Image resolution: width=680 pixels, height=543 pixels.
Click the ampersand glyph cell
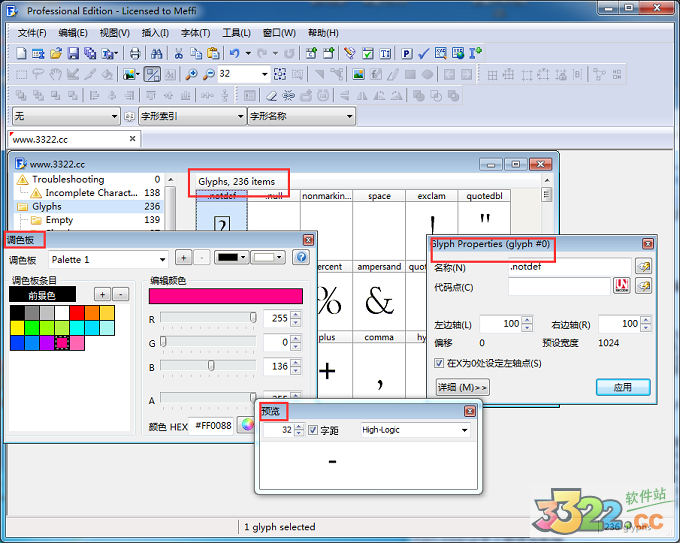(379, 299)
